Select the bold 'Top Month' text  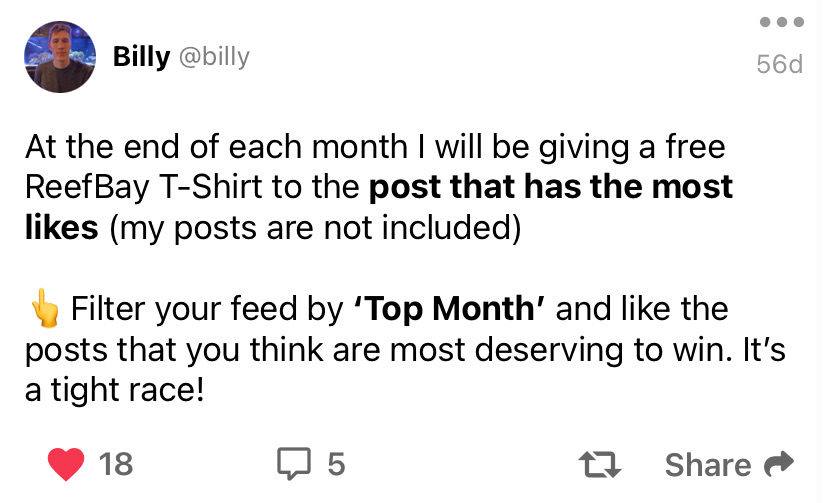point(449,309)
